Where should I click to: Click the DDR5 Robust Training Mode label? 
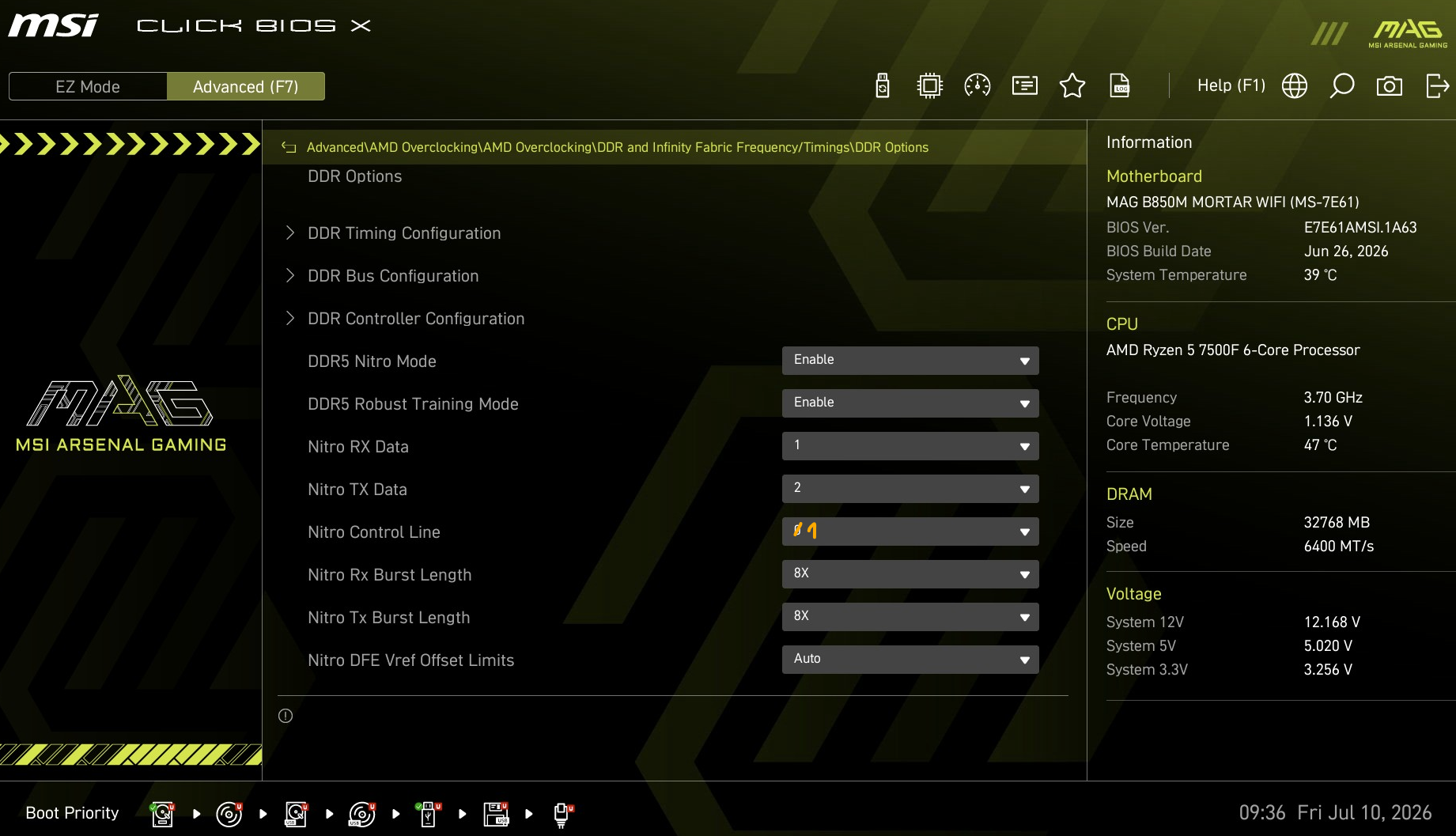tap(413, 404)
